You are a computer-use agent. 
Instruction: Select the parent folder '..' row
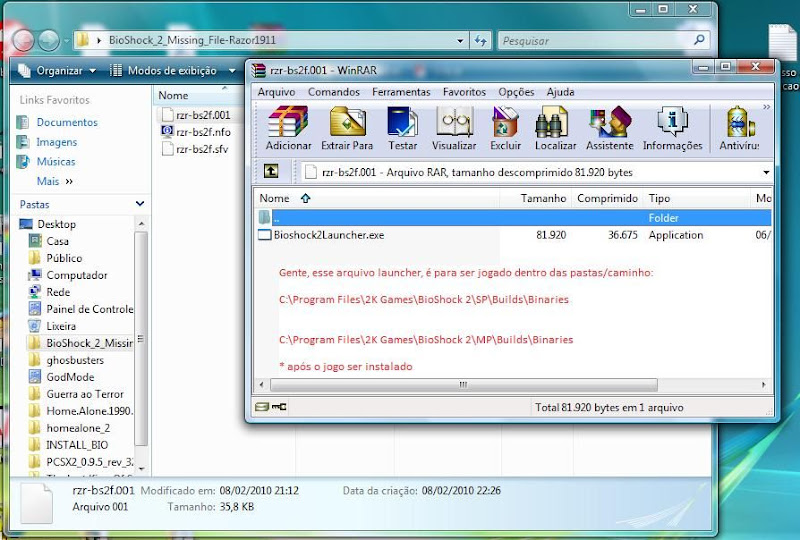coord(513,218)
